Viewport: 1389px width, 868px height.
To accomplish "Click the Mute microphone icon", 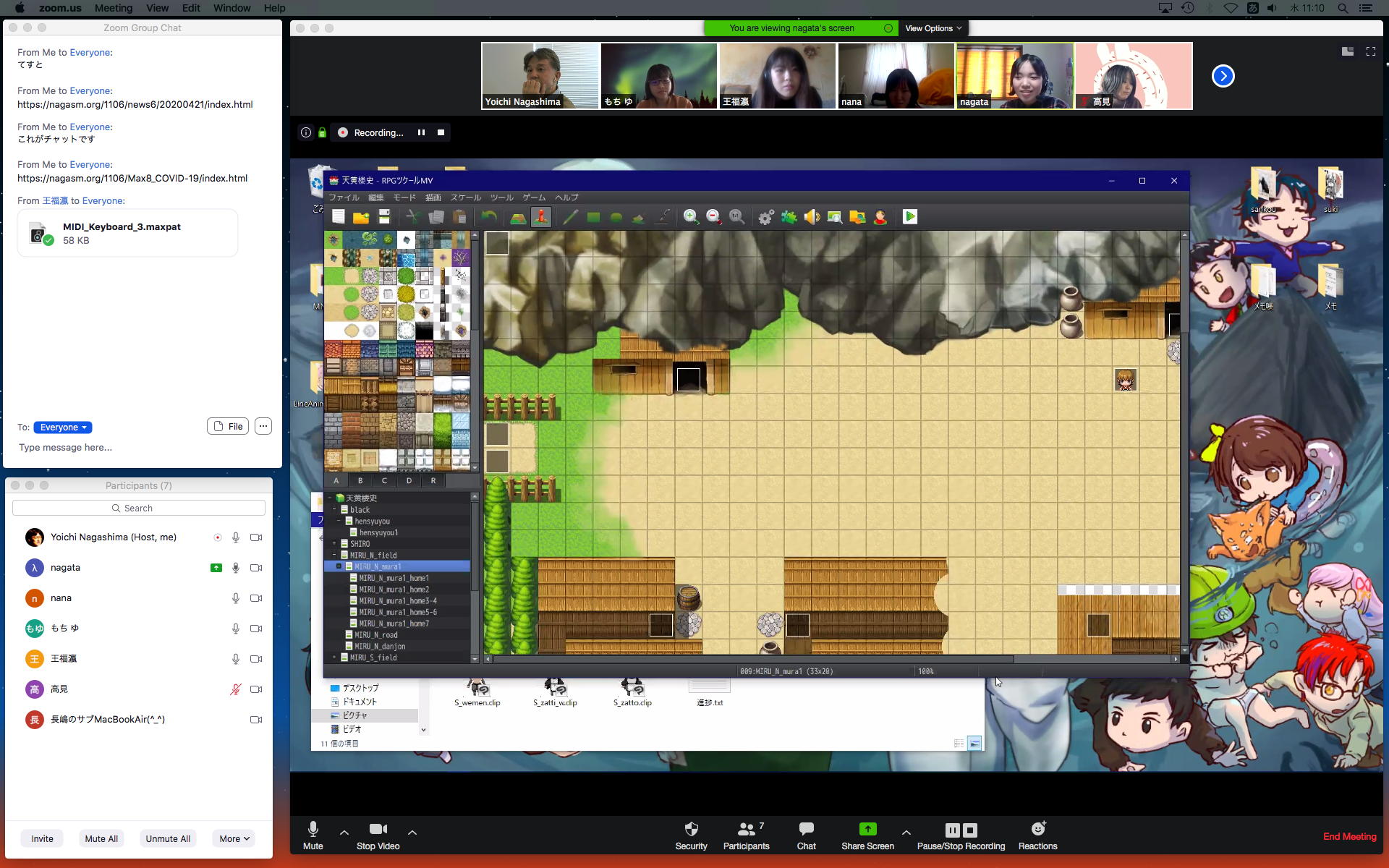I will pos(313,829).
